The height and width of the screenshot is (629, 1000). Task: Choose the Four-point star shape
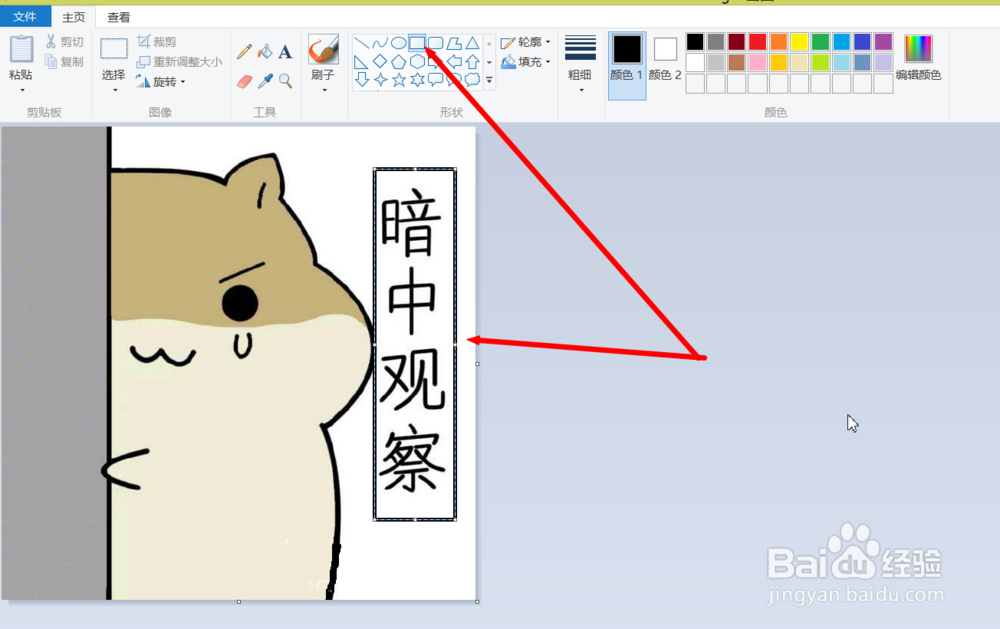380,80
